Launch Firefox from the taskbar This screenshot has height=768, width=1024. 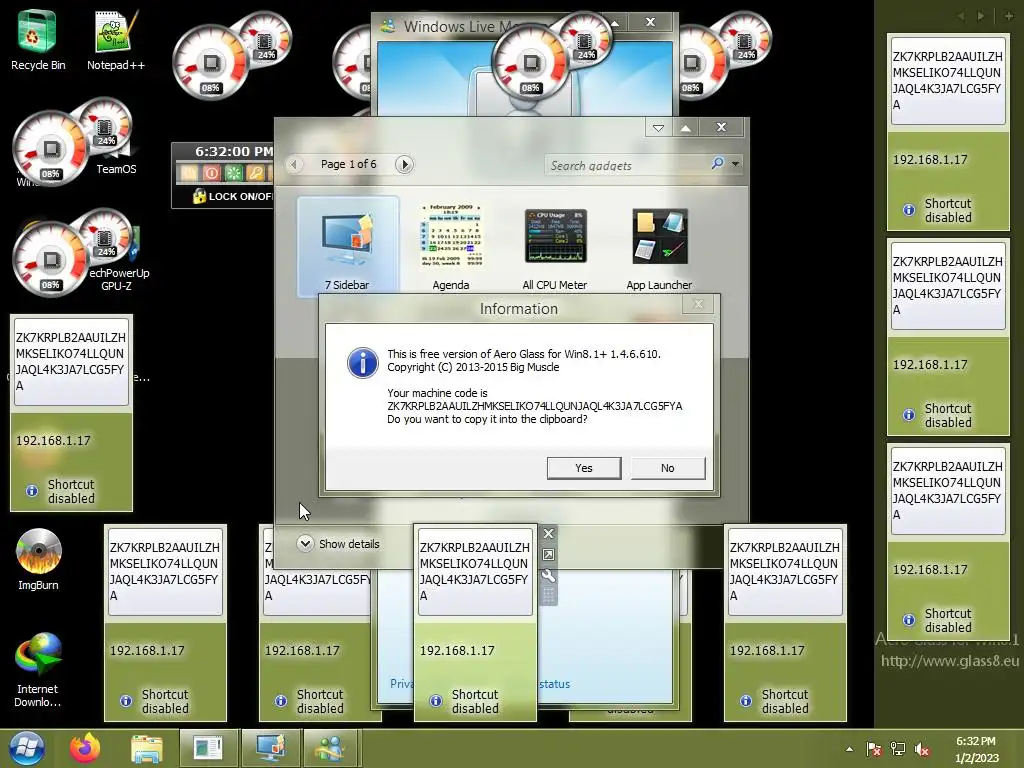click(85, 748)
